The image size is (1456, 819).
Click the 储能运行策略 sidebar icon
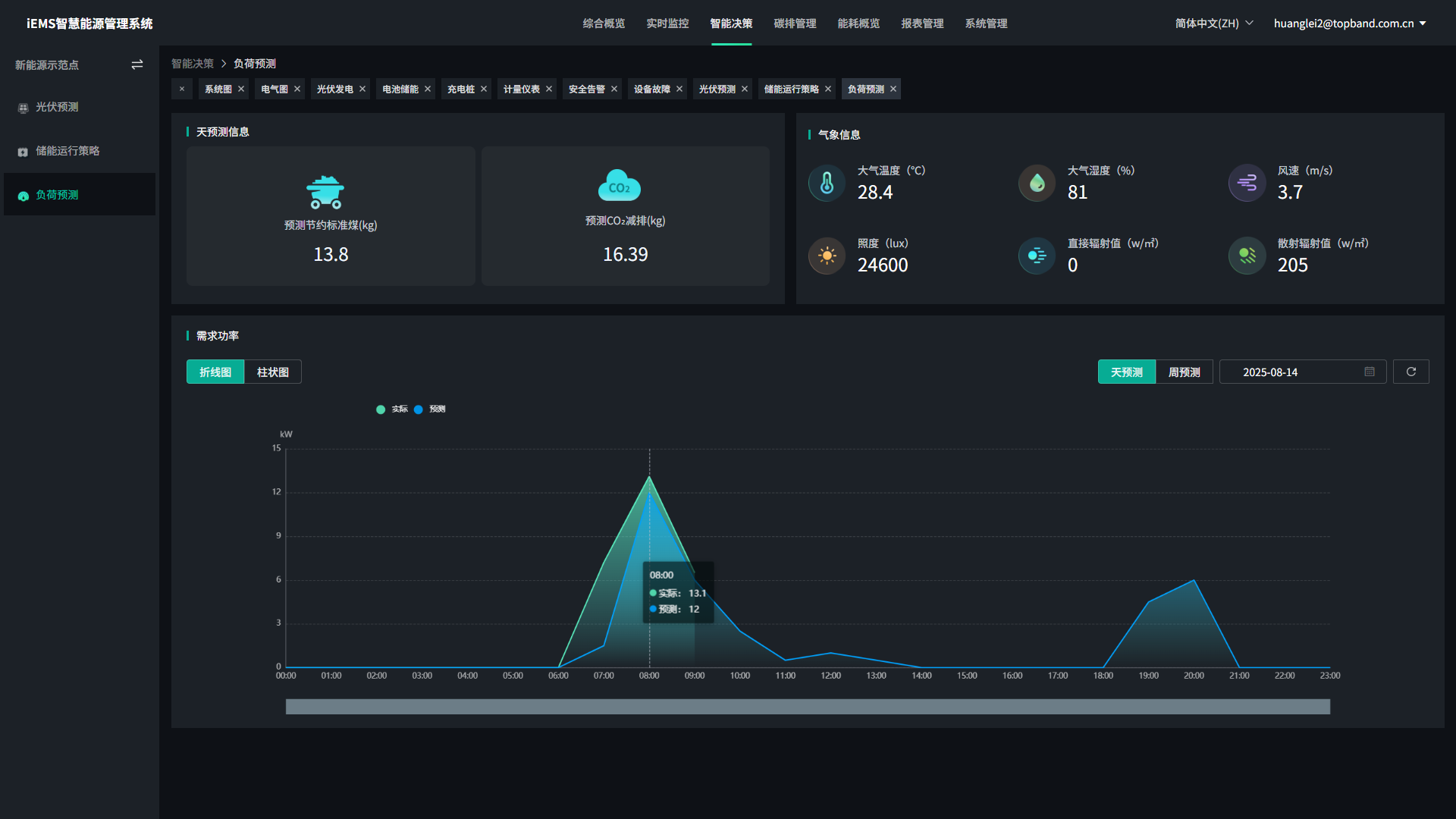(x=24, y=152)
